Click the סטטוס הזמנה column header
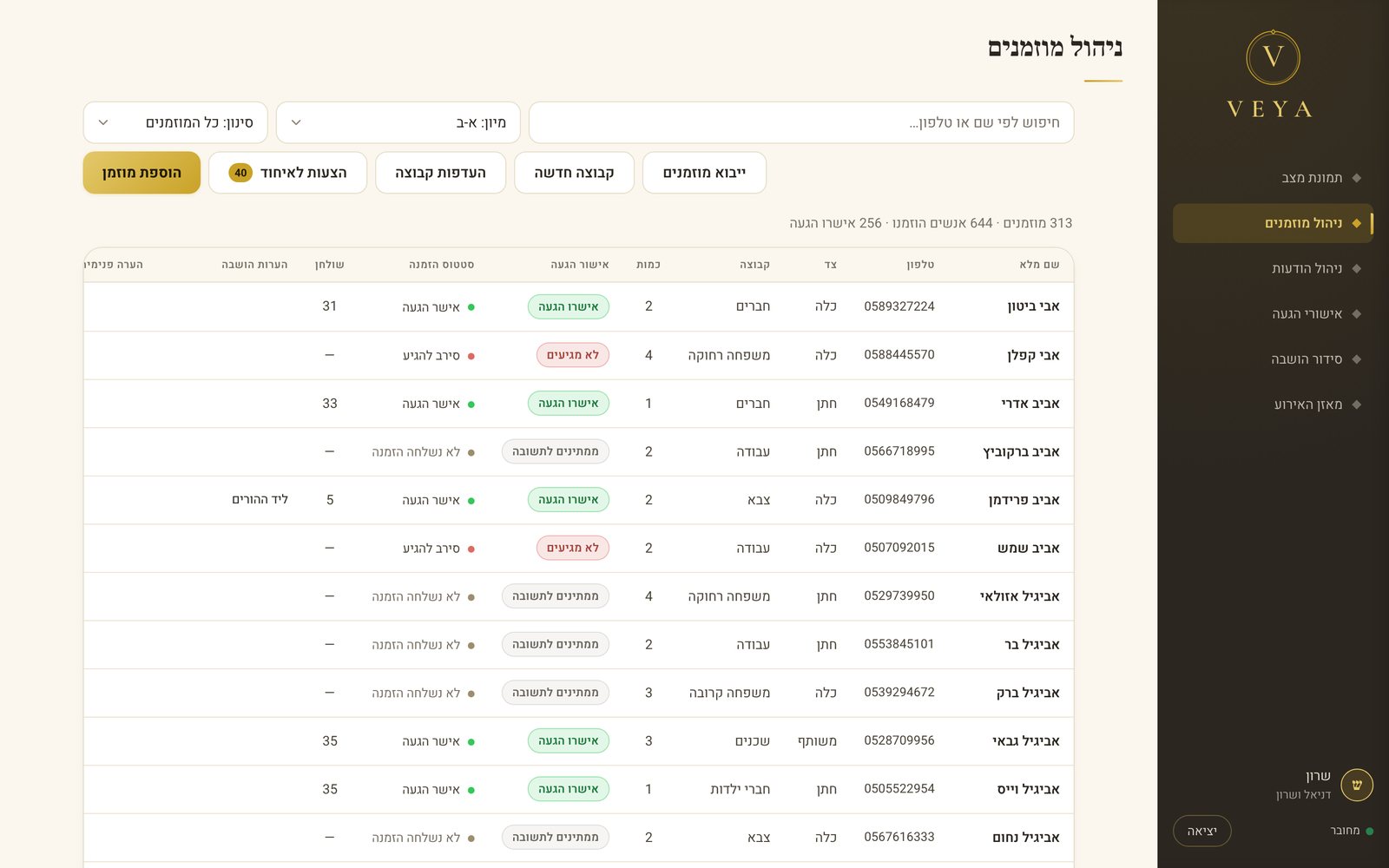The height and width of the screenshot is (868, 1389). [441, 265]
